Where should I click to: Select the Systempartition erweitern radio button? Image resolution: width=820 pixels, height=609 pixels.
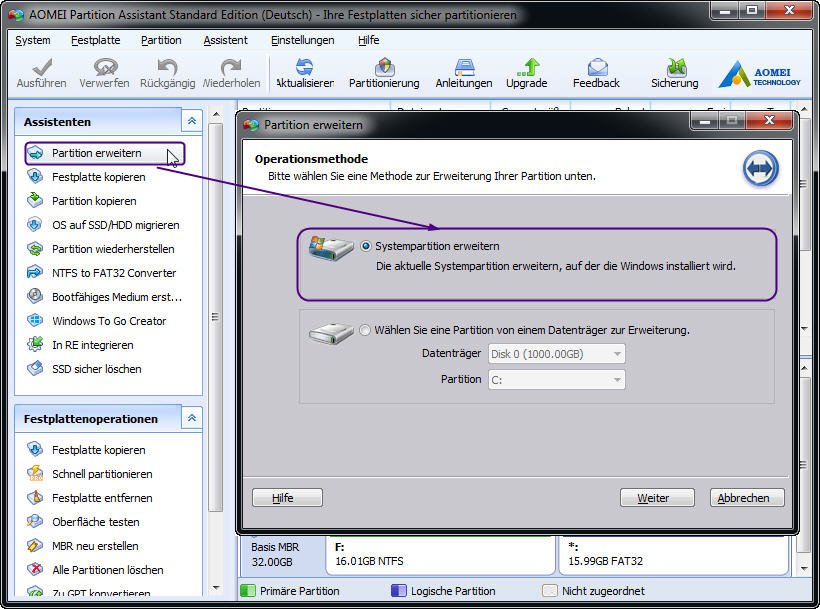click(366, 246)
